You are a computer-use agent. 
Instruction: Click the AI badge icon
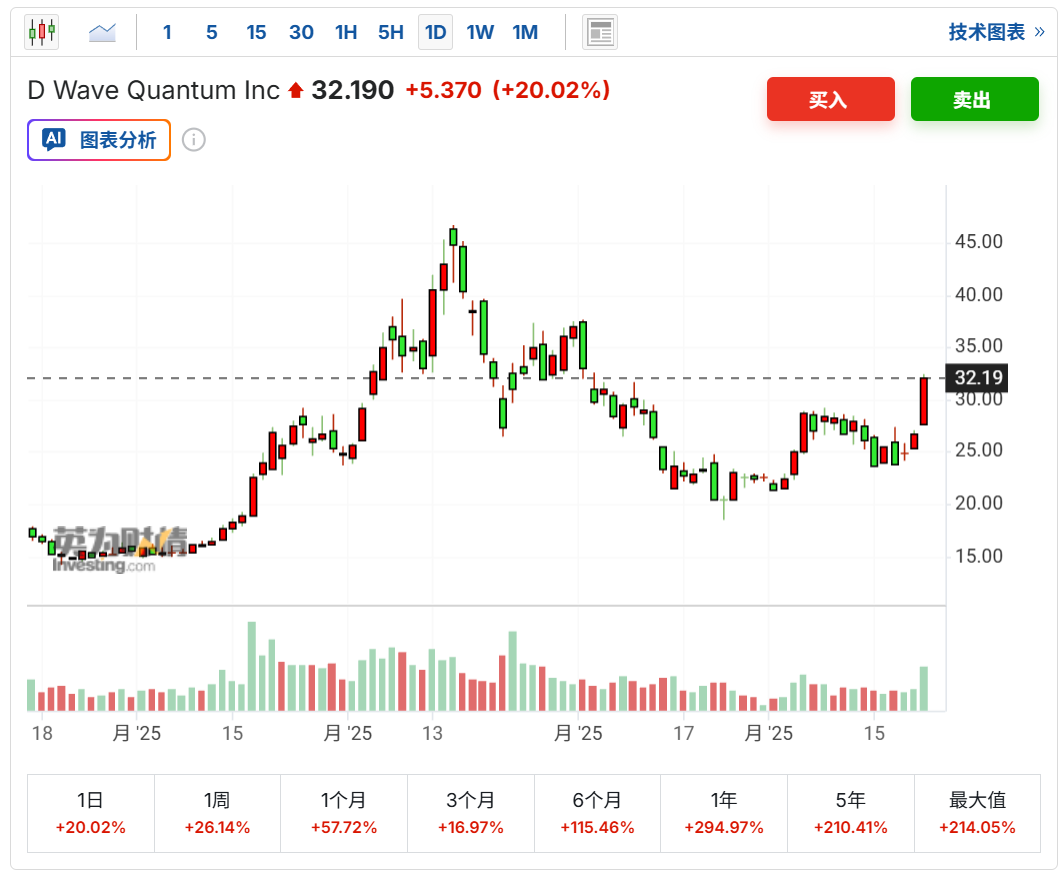pyautogui.click(x=54, y=140)
